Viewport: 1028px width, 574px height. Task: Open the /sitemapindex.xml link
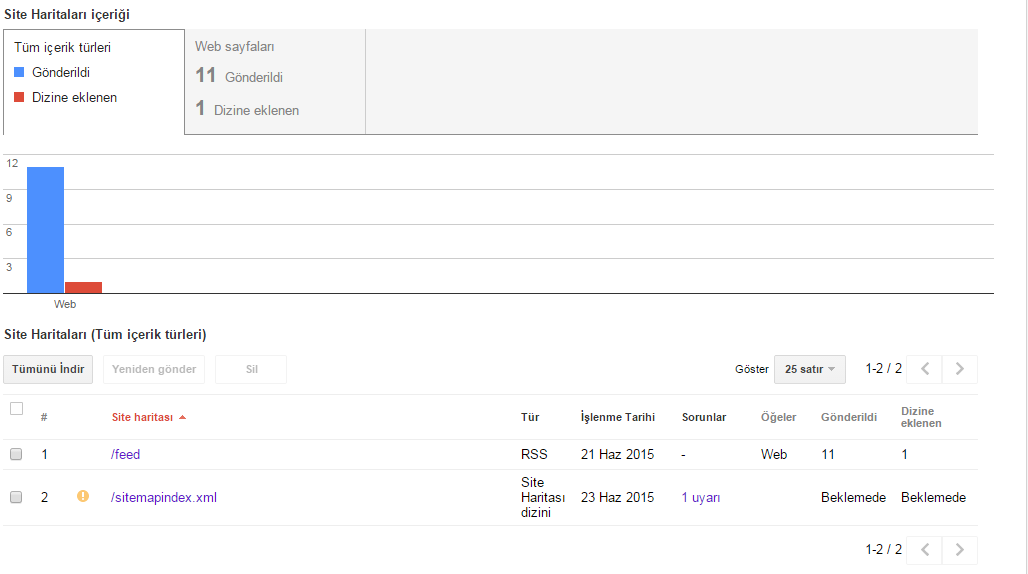[x=163, y=497]
